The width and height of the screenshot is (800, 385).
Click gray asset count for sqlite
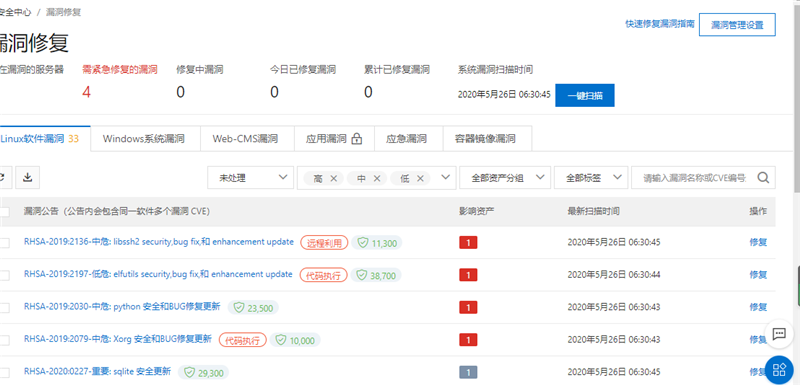pyautogui.click(x=468, y=372)
